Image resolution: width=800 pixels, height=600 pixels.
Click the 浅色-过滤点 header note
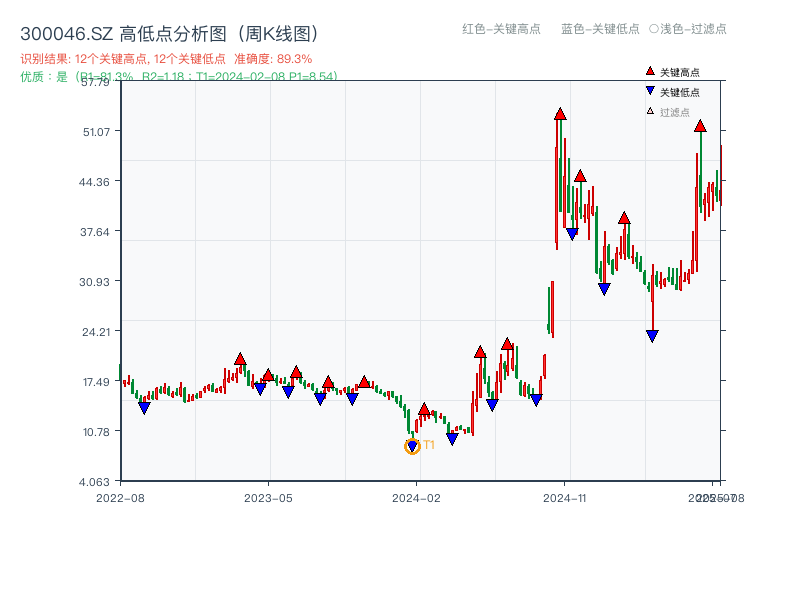[688, 29]
